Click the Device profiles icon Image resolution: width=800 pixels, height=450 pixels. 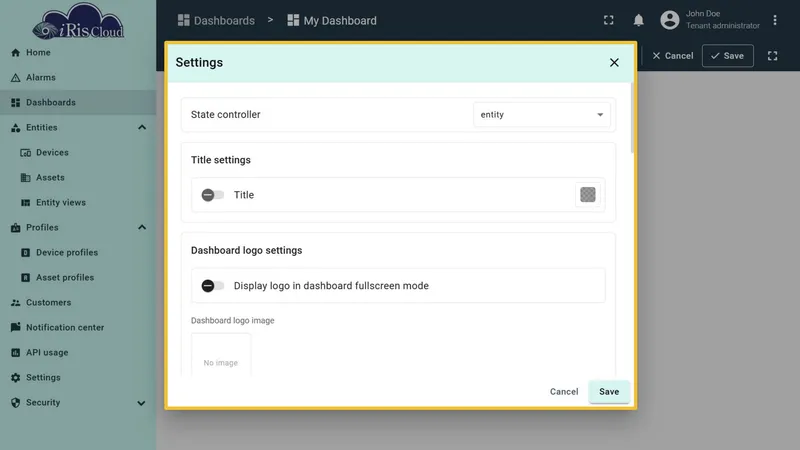point(26,253)
